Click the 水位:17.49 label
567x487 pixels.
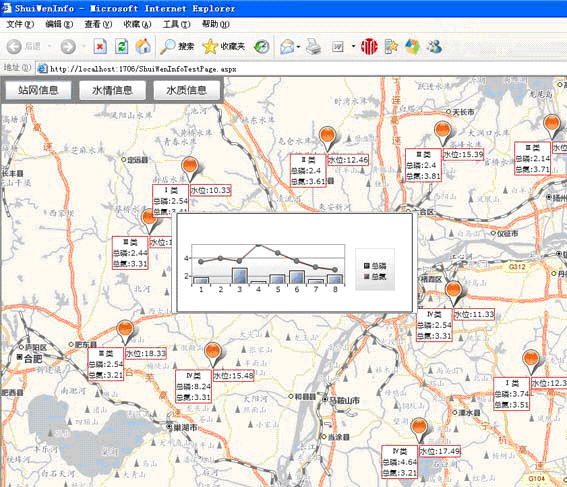[x=440, y=451]
